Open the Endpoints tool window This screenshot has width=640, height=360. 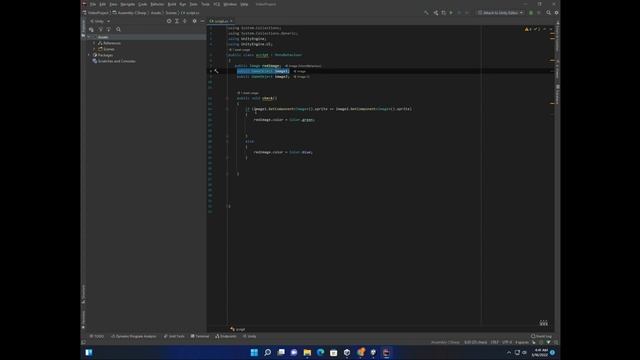226,336
